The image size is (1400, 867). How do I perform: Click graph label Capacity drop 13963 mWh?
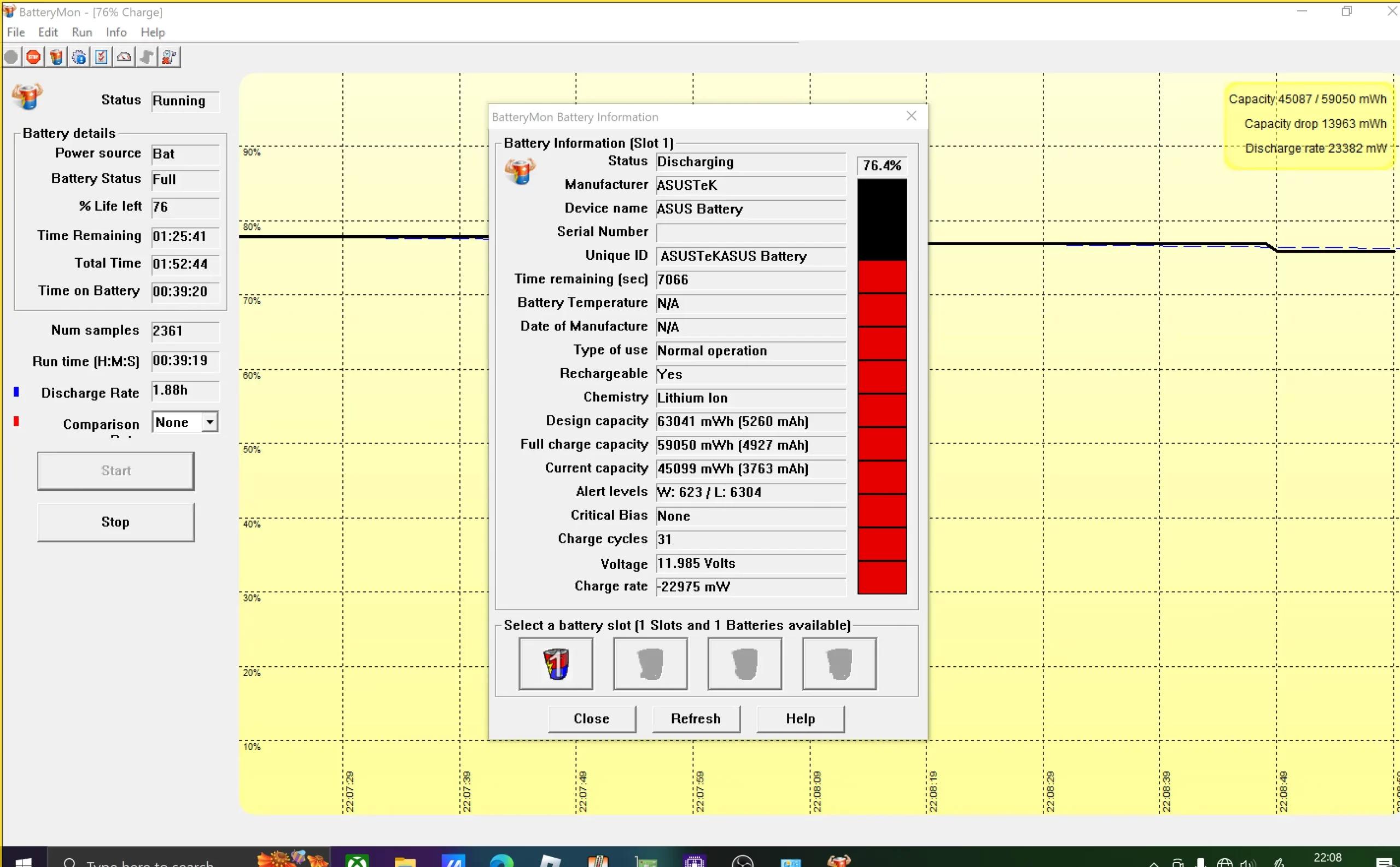(x=1315, y=124)
